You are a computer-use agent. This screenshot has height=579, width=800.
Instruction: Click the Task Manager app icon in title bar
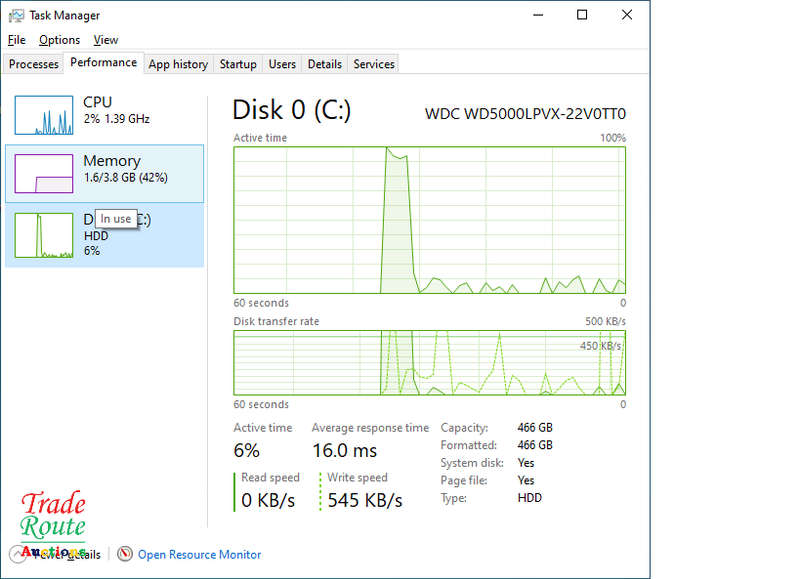[x=16, y=15]
